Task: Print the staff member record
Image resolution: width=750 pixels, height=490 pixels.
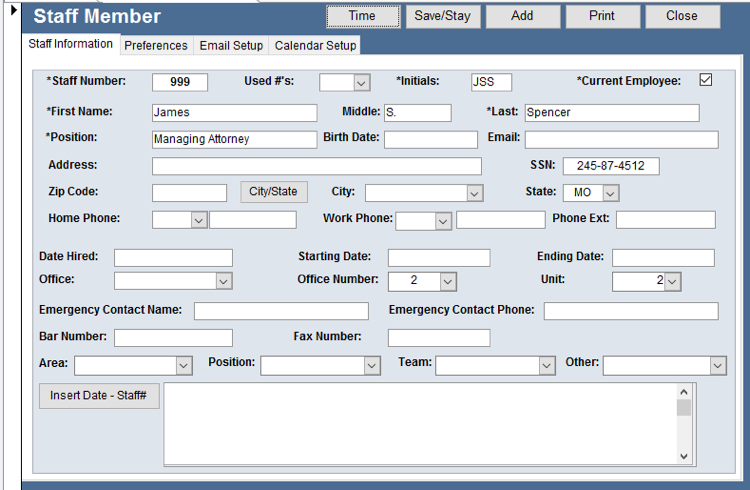Action: pyautogui.click(x=602, y=16)
